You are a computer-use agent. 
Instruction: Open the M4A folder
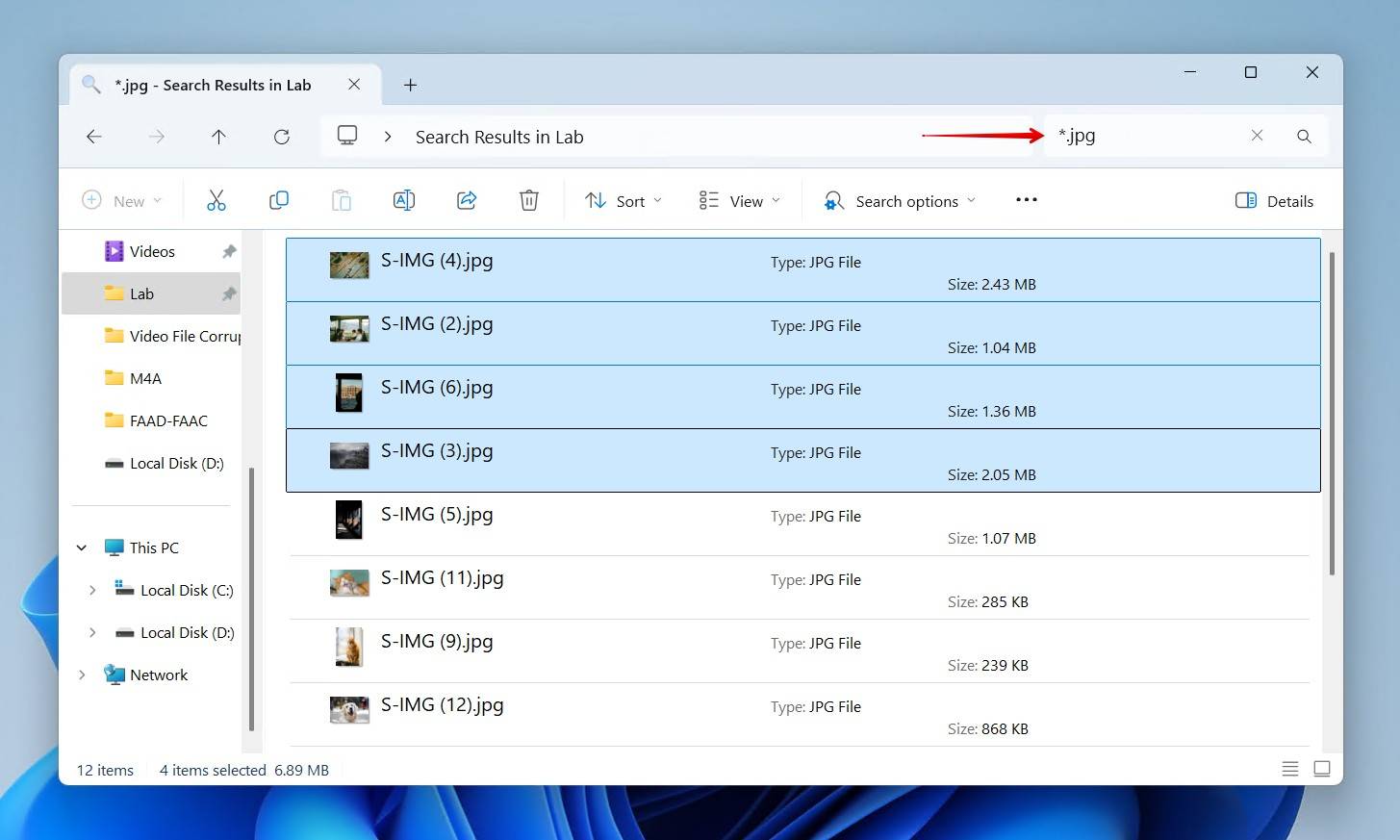[x=152, y=378]
